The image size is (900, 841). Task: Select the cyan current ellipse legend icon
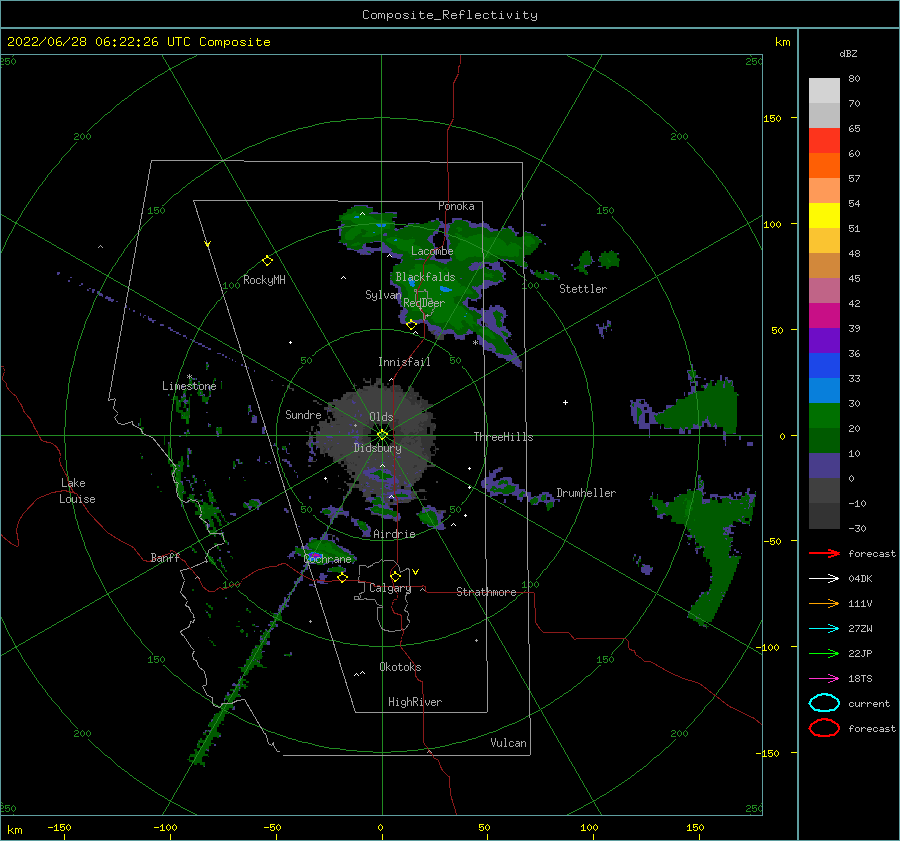click(824, 703)
